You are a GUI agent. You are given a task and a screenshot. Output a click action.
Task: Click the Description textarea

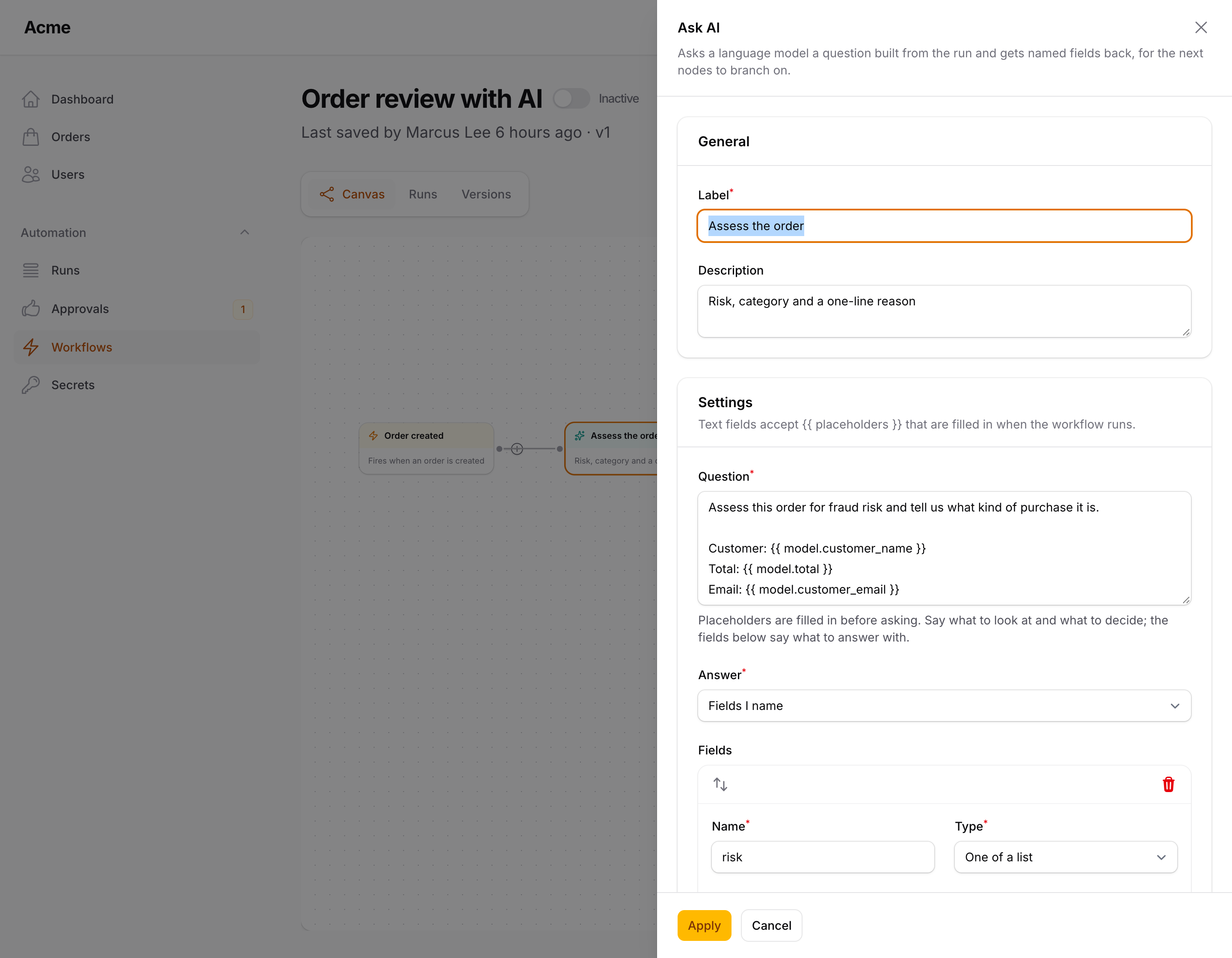coord(944,311)
